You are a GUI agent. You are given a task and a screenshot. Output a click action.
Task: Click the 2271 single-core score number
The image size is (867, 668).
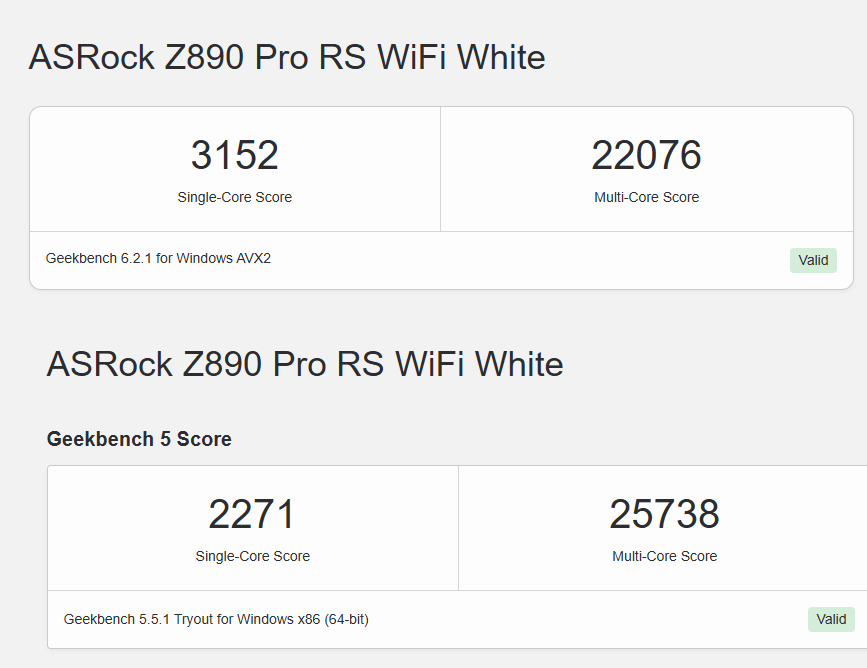pos(252,514)
